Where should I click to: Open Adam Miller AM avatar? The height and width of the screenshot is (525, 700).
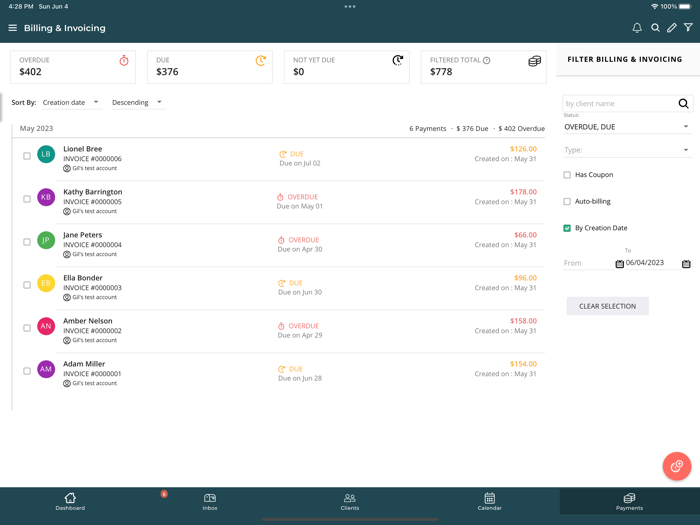click(x=46, y=369)
